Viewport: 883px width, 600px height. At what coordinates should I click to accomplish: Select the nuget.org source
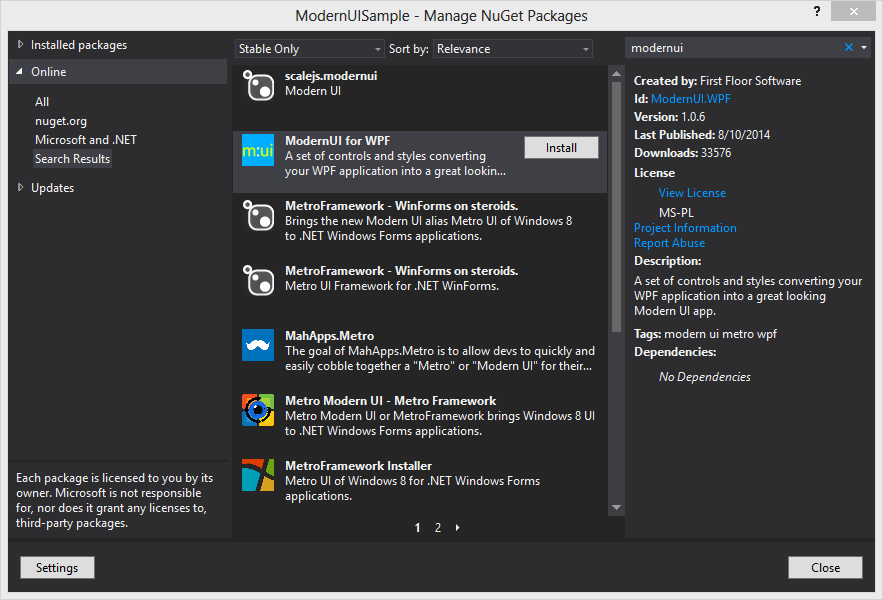[61, 121]
